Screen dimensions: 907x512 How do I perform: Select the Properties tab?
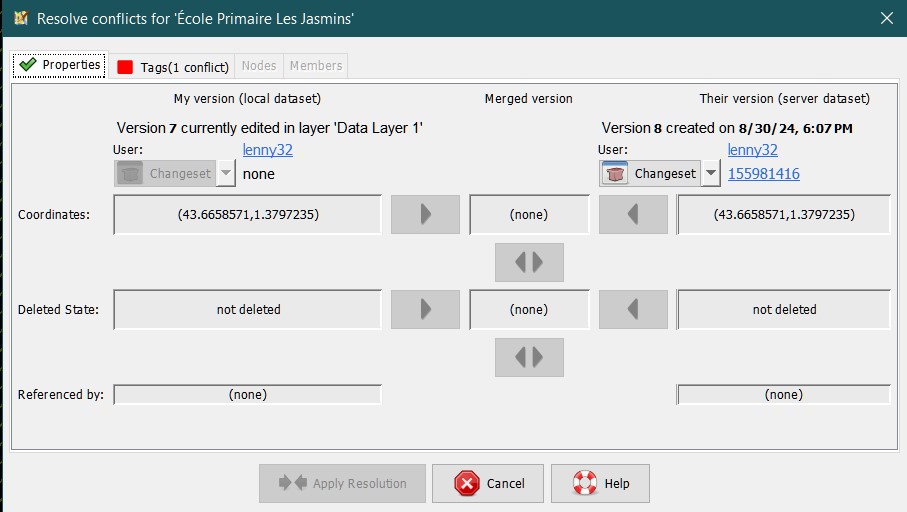[x=60, y=65]
